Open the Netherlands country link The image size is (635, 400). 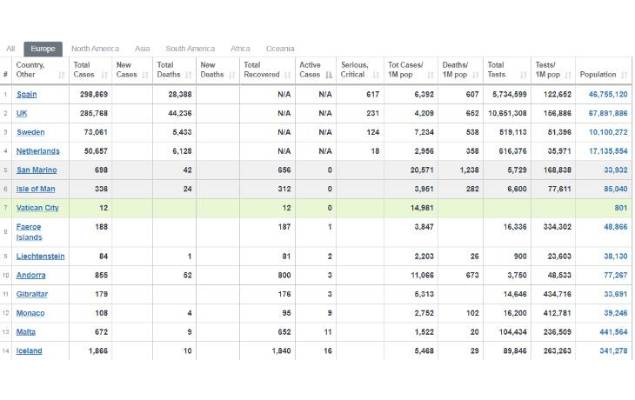click(38, 151)
